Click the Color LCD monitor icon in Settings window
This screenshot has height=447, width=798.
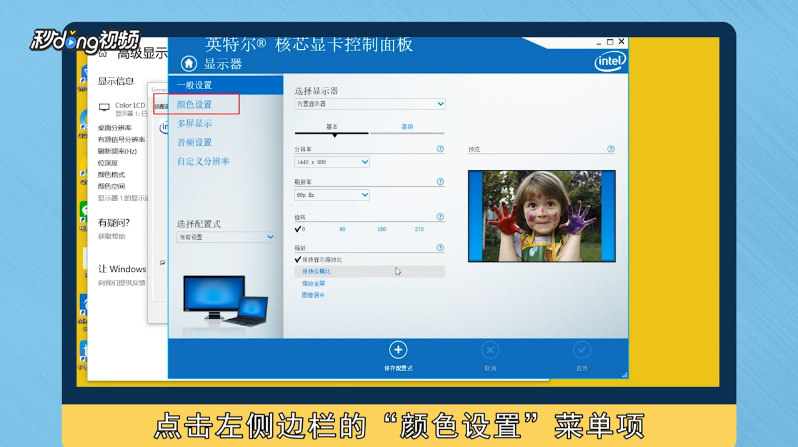(x=104, y=107)
